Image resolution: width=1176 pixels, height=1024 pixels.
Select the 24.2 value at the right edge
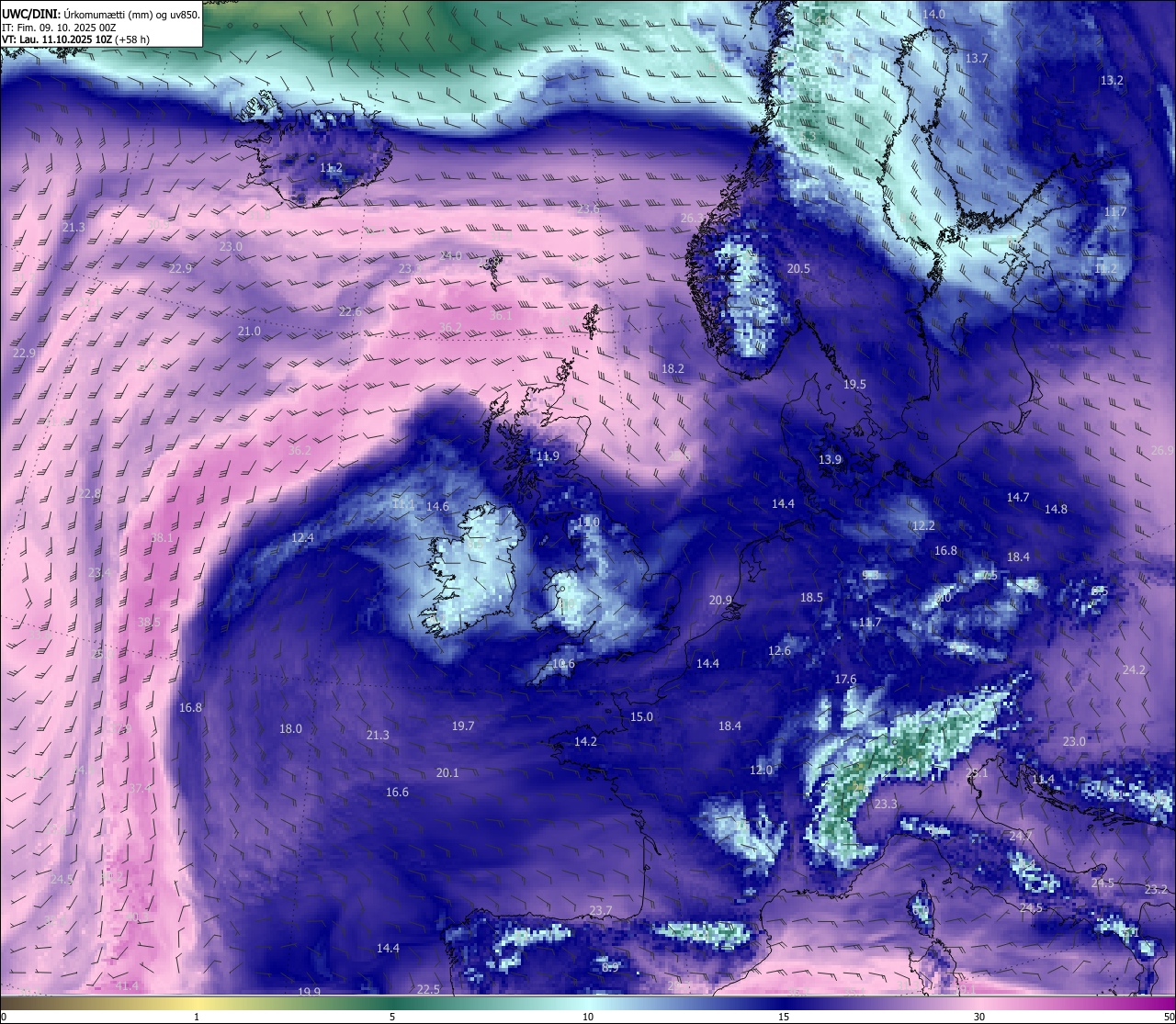[x=1134, y=670]
